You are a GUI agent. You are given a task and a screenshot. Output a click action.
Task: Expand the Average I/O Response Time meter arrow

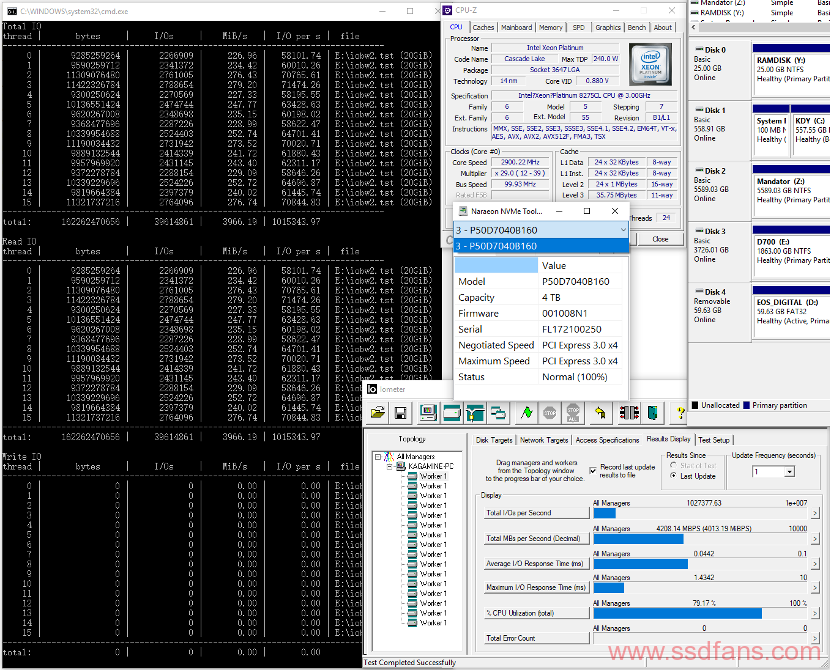tap(814, 564)
